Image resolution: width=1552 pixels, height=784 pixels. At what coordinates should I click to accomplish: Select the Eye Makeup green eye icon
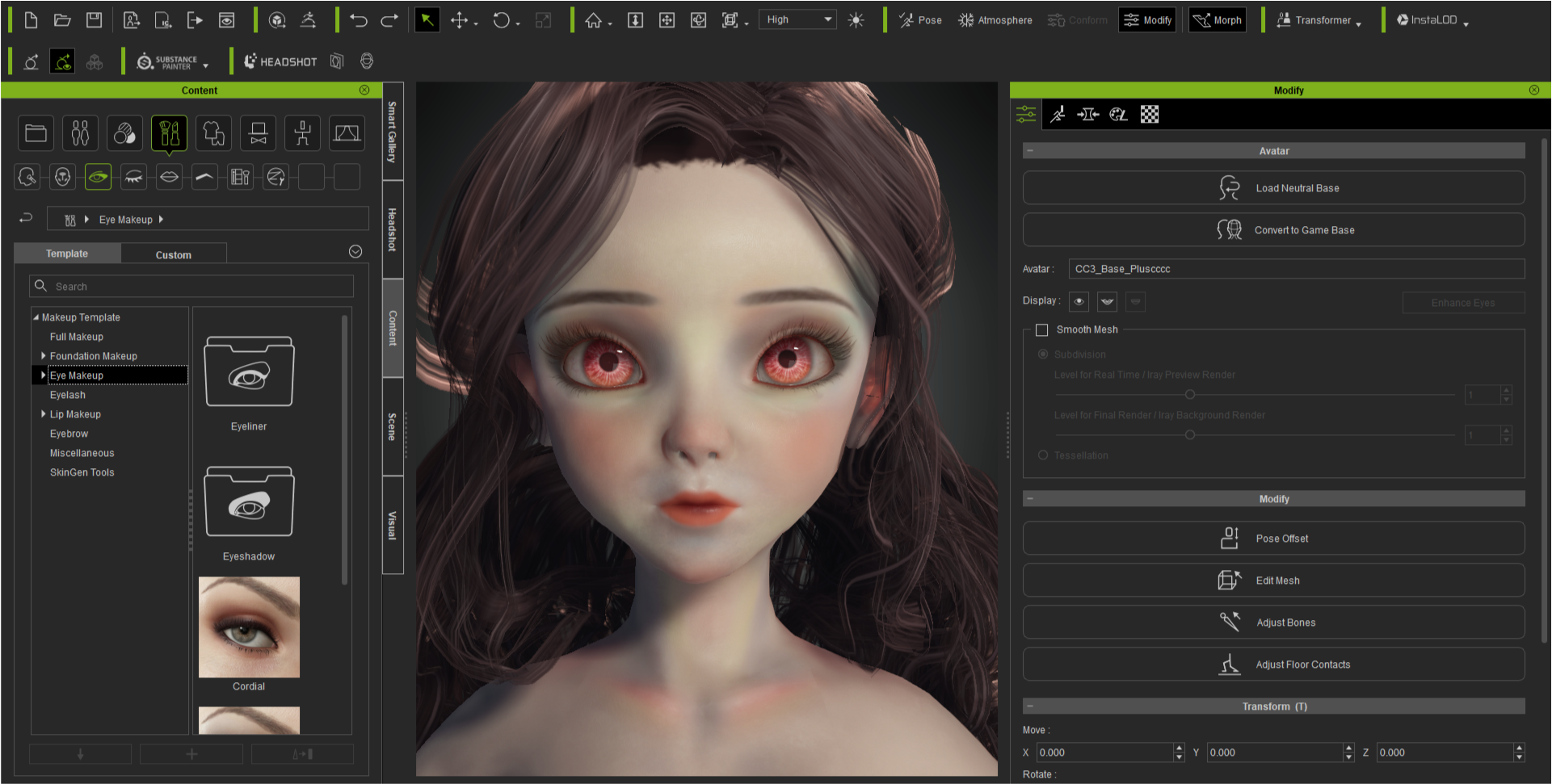pos(98,177)
